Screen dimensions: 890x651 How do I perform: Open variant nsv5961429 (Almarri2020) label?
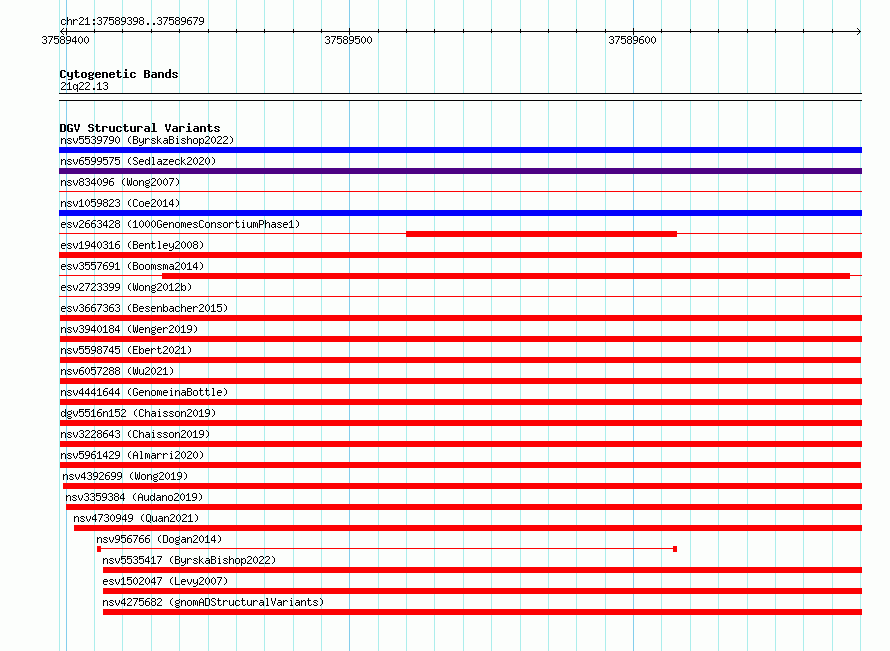point(132,455)
